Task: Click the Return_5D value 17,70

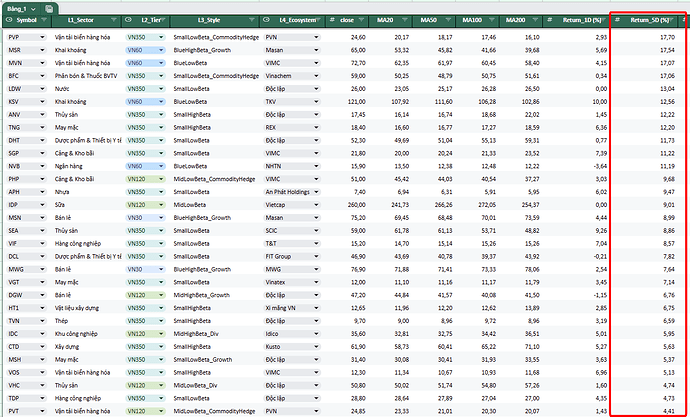Action: [667, 37]
